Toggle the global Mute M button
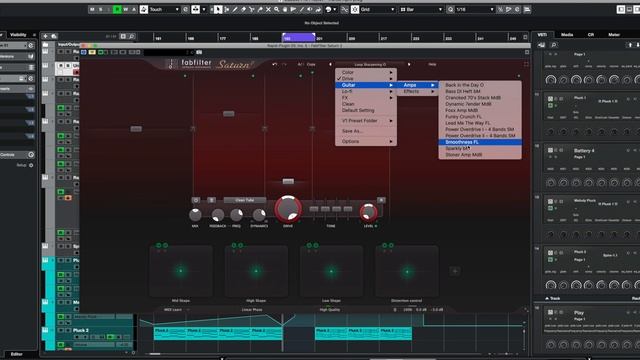The width and height of the screenshot is (640, 360). (x=92, y=9)
